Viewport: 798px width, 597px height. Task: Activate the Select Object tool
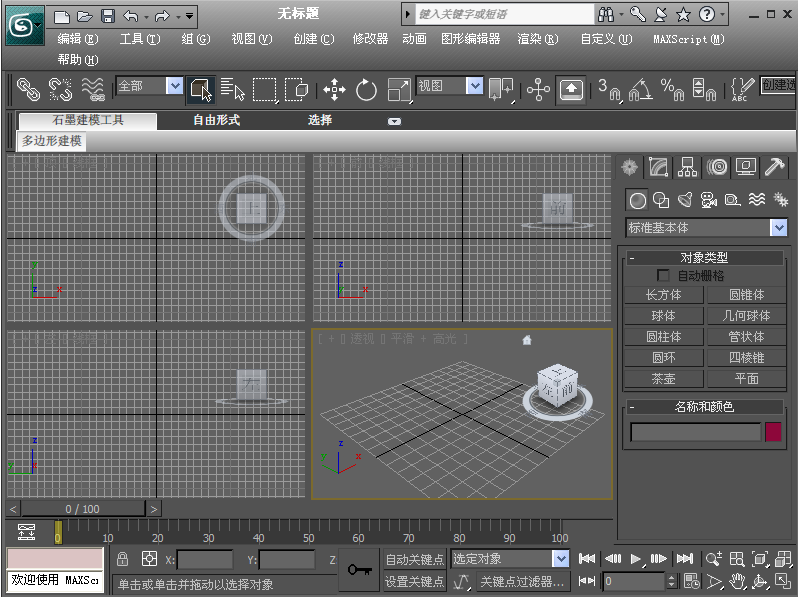coord(201,90)
